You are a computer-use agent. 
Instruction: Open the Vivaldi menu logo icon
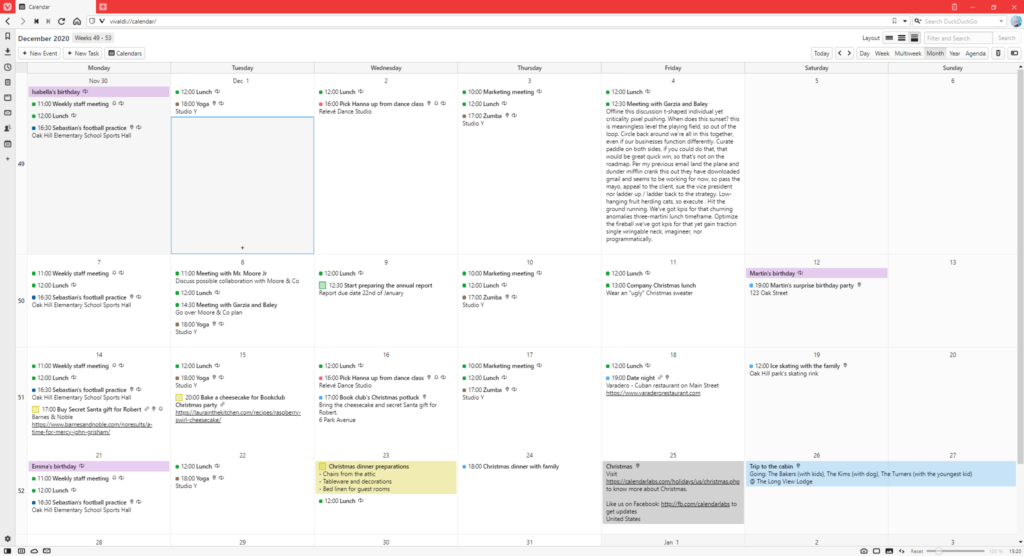(x=7, y=7)
